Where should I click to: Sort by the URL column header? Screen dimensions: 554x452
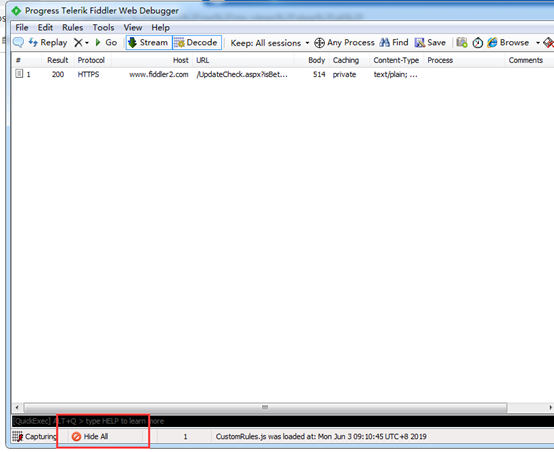click(243, 60)
